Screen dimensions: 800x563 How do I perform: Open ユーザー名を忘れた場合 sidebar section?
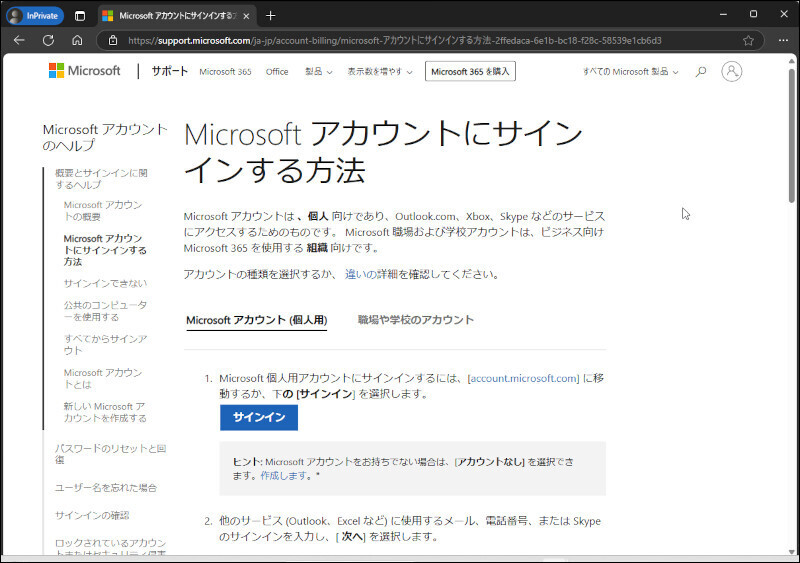tap(106, 488)
